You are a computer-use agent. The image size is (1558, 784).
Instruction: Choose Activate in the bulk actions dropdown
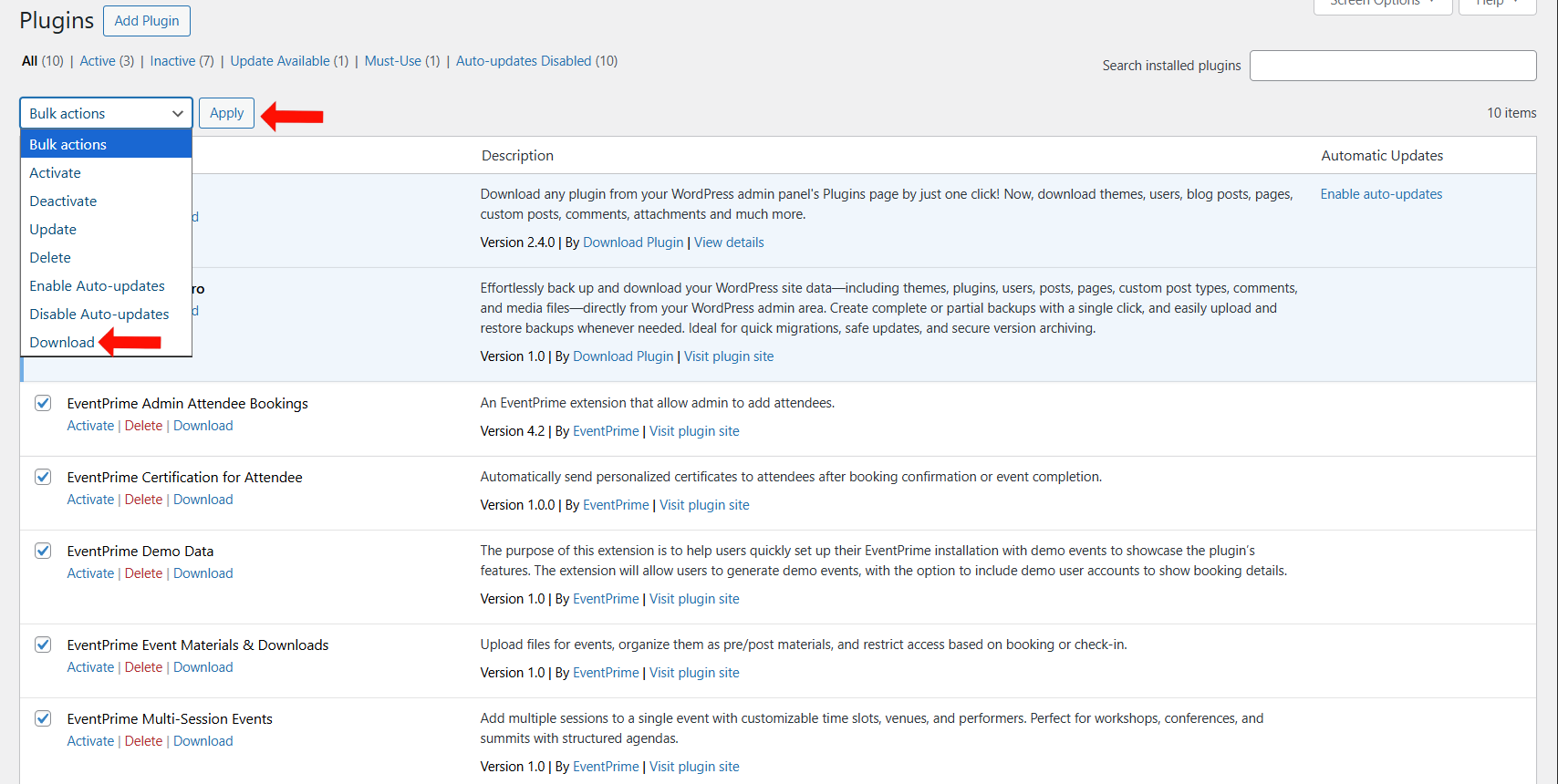coord(55,172)
